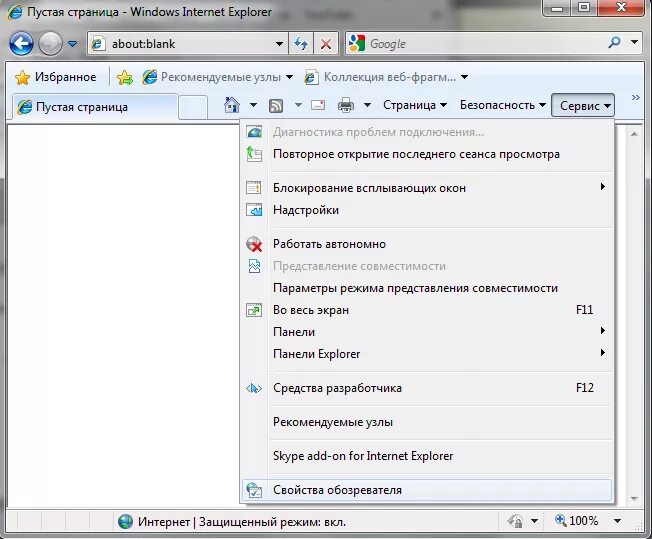Expand the Коллекция веб-фрагм... dropdown arrow

pos(464,77)
